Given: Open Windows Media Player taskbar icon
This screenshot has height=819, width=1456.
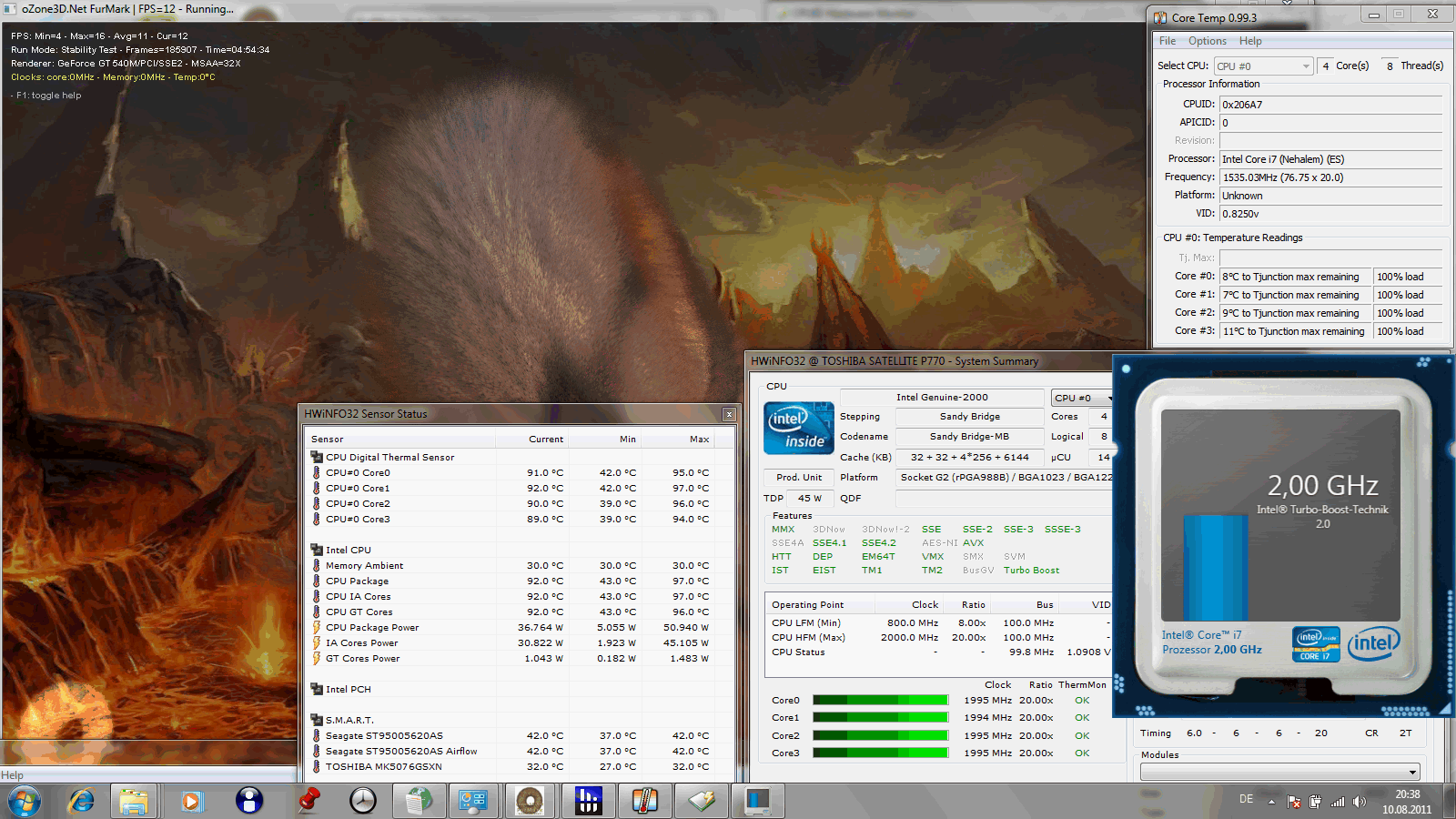Looking at the screenshot, I should point(191,801).
